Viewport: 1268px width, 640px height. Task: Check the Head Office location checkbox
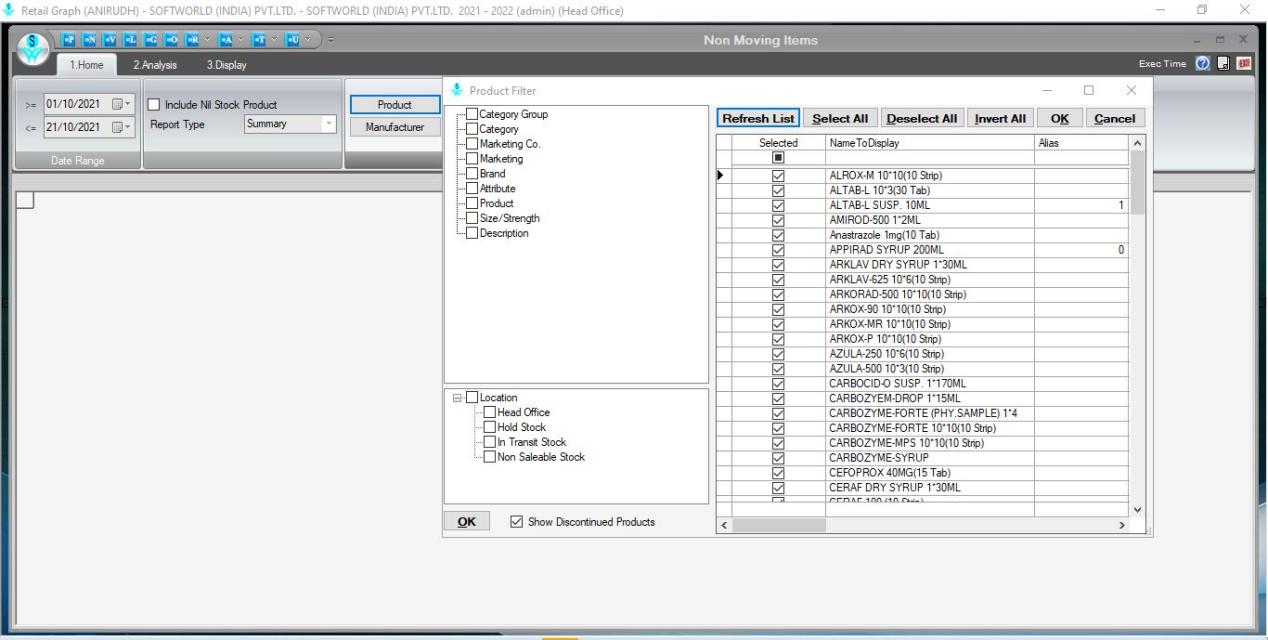pyautogui.click(x=490, y=412)
